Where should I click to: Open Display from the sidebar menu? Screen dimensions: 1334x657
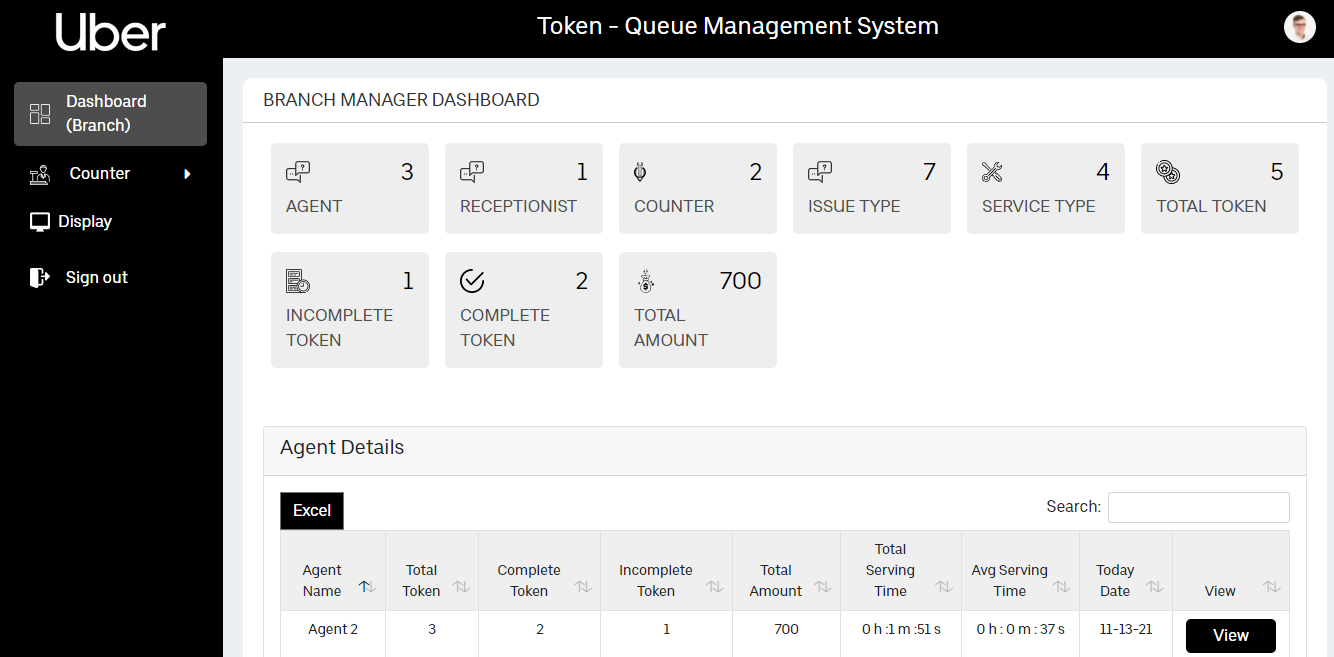pyautogui.click(x=84, y=222)
